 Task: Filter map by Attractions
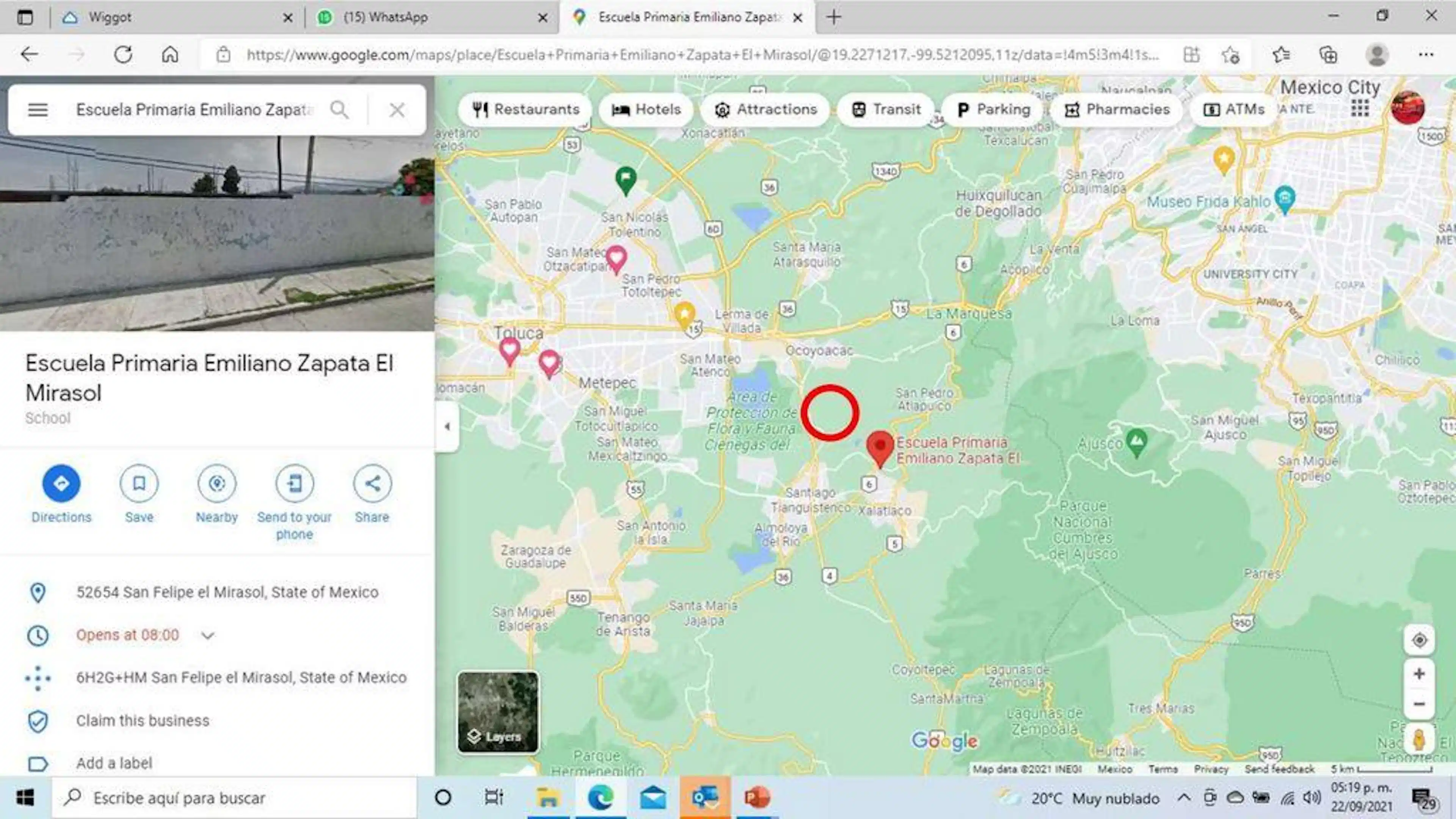[765, 110]
